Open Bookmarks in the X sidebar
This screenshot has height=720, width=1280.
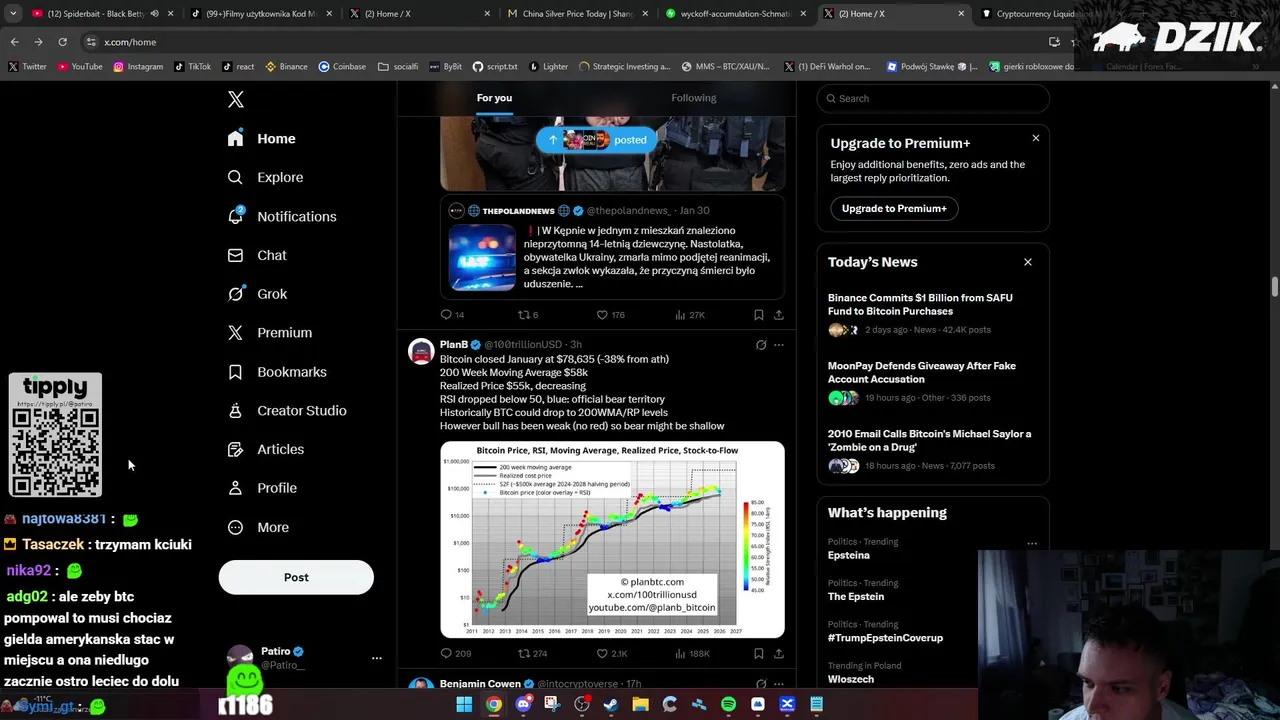(277, 372)
